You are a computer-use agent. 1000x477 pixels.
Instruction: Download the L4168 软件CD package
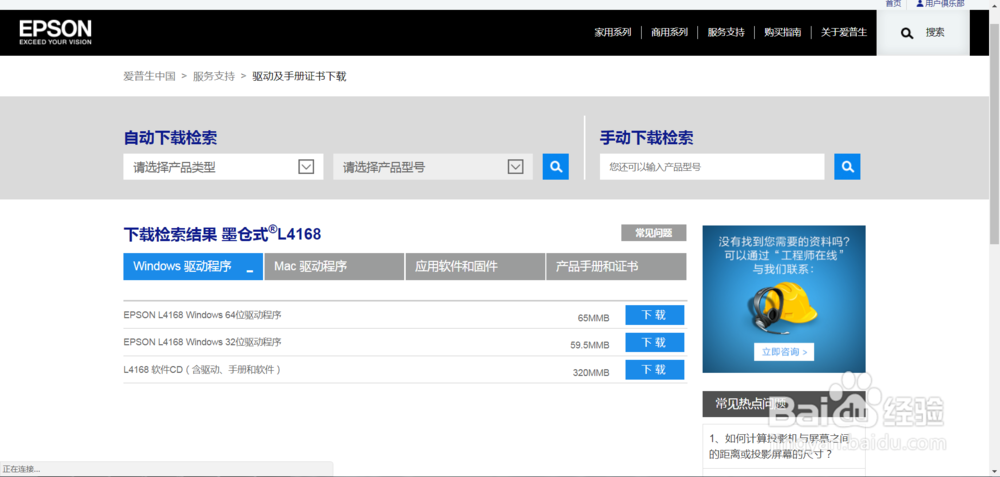(x=654, y=370)
